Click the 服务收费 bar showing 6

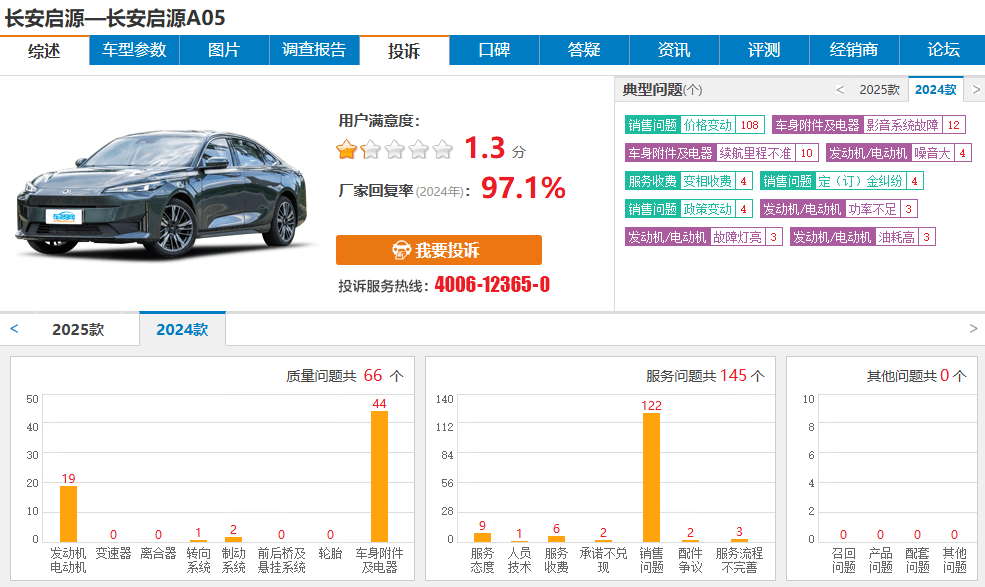[556, 539]
